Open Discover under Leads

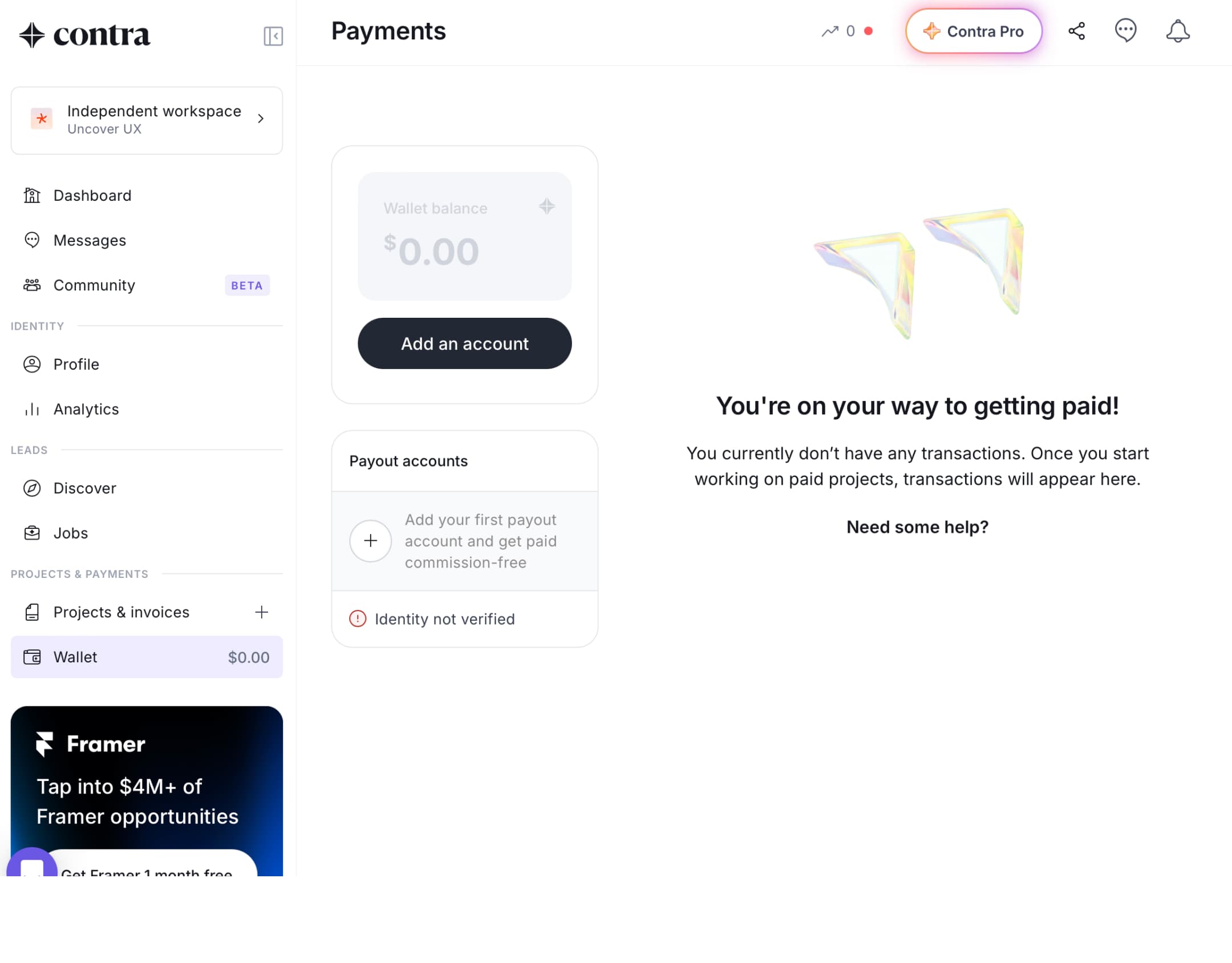point(147,488)
